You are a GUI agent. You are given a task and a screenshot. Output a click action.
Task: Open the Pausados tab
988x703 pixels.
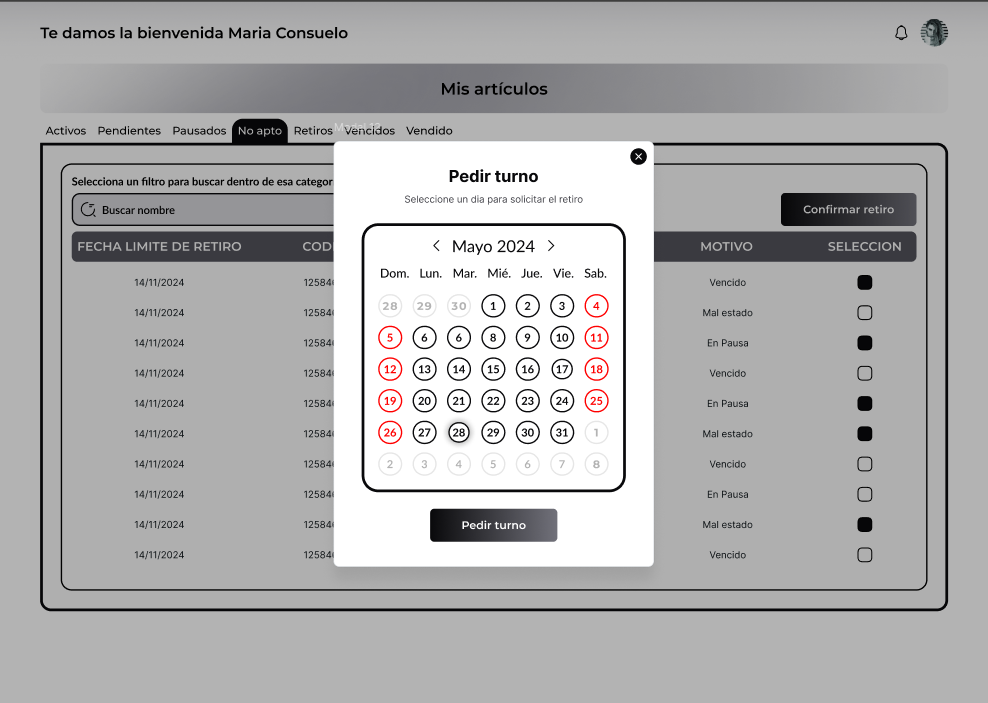point(199,130)
